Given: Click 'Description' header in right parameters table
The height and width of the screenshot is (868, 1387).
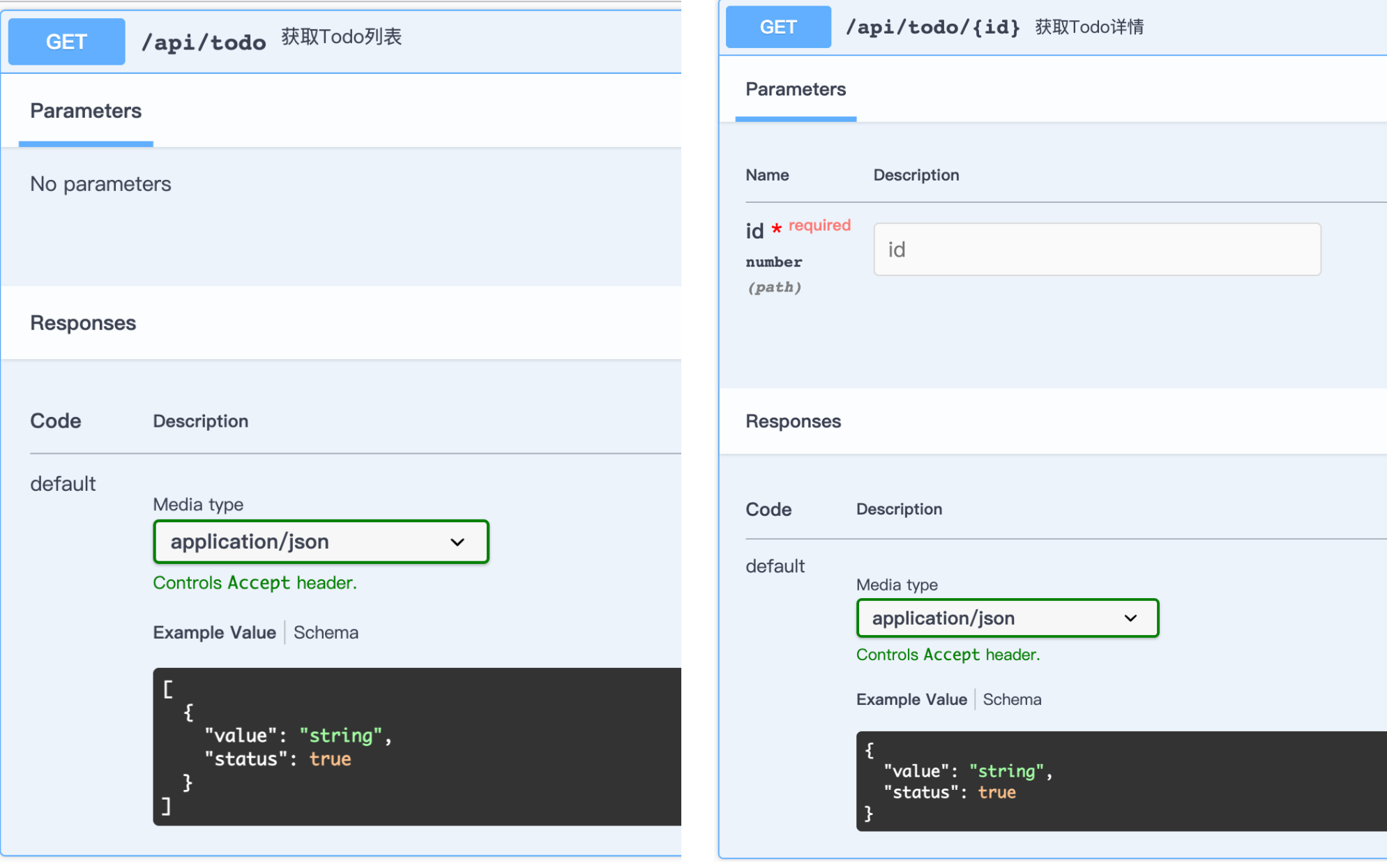Looking at the screenshot, I should click(x=916, y=175).
